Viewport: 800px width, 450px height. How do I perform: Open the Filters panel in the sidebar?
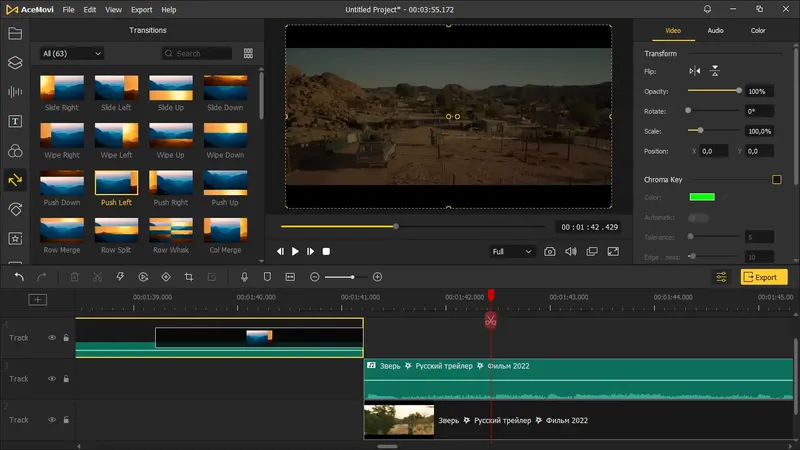point(15,151)
